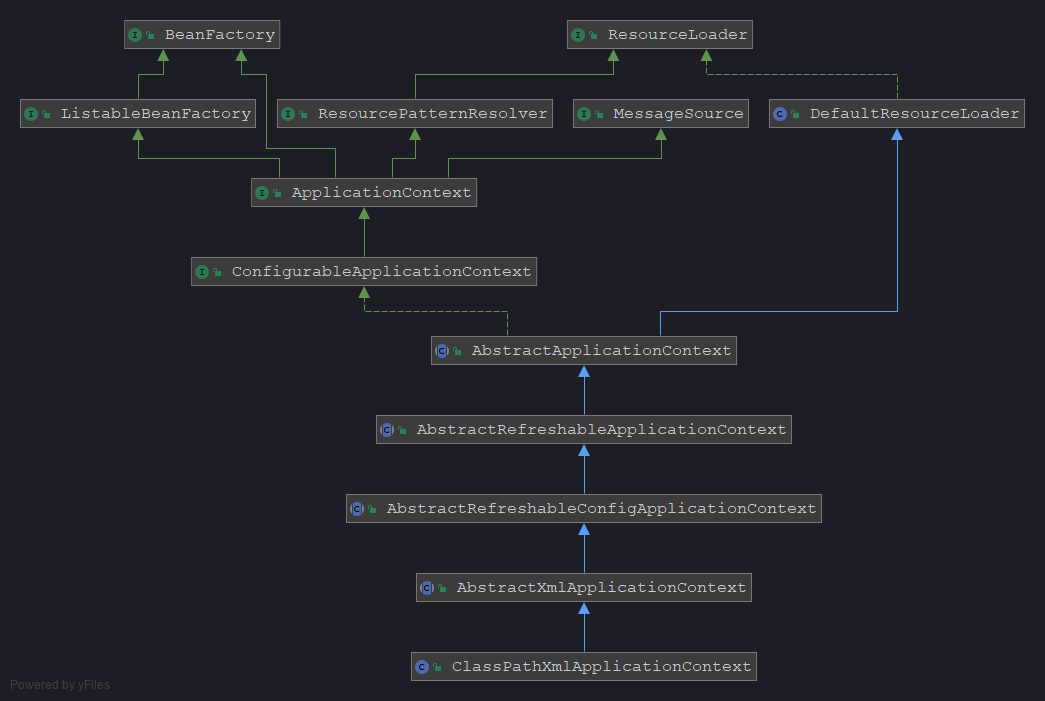
Task: Select the AbstractRefreshableApplicationContext node
Action: pos(583,429)
